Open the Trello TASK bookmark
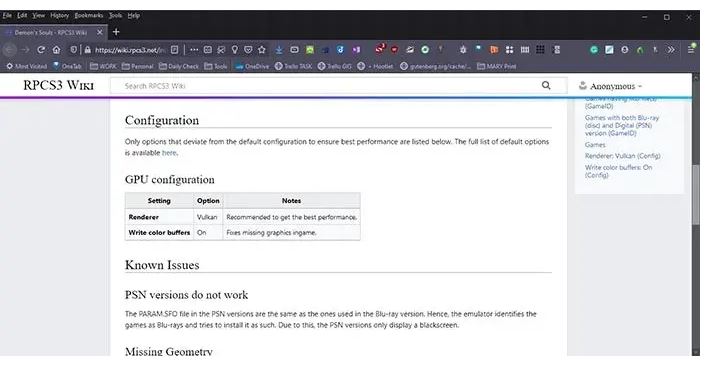711x374 pixels. 293,66
